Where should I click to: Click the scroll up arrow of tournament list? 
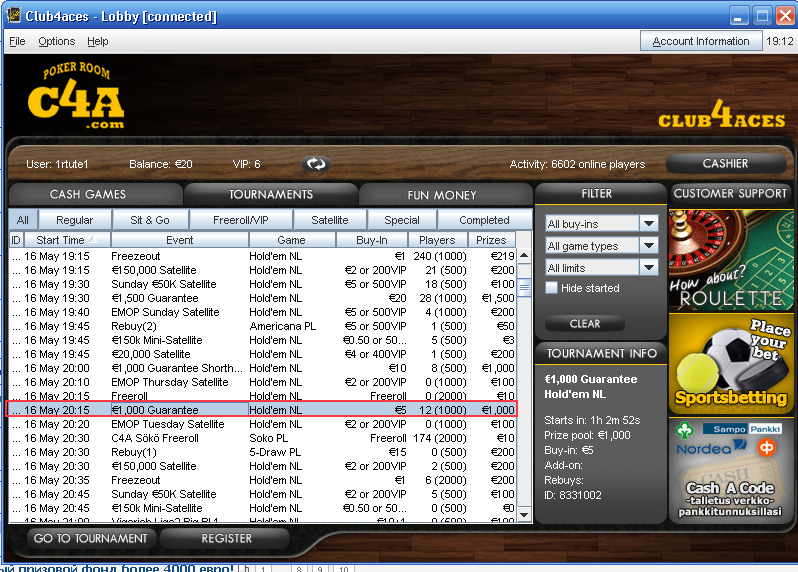point(524,255)
